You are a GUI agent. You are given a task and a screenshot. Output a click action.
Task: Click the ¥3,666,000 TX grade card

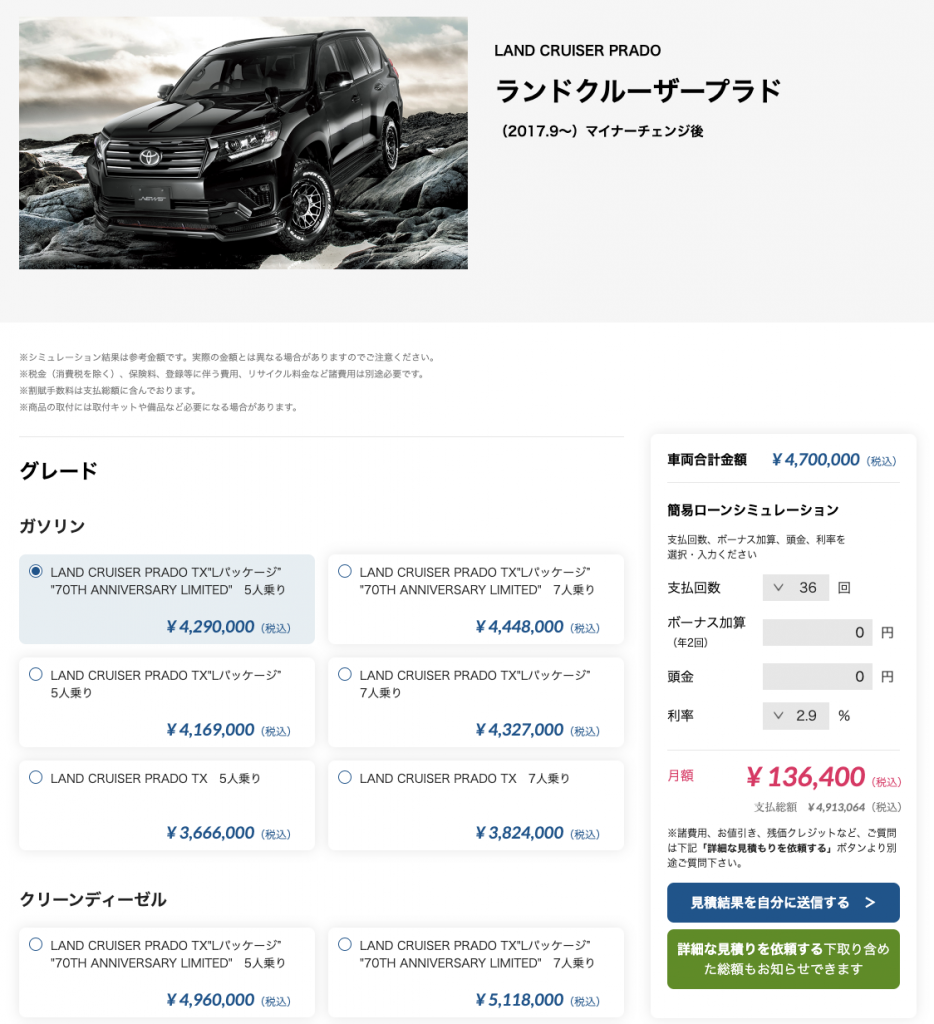(167, 805)
